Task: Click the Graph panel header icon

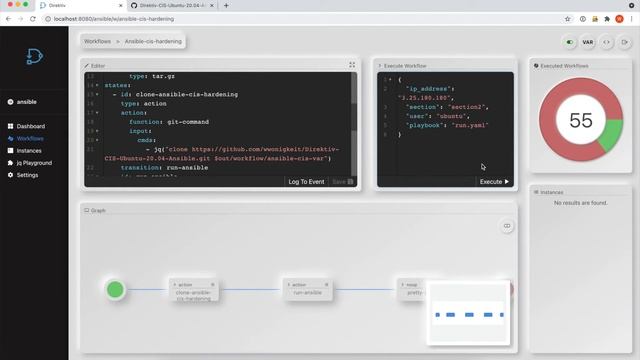Action: click(87, 210)
